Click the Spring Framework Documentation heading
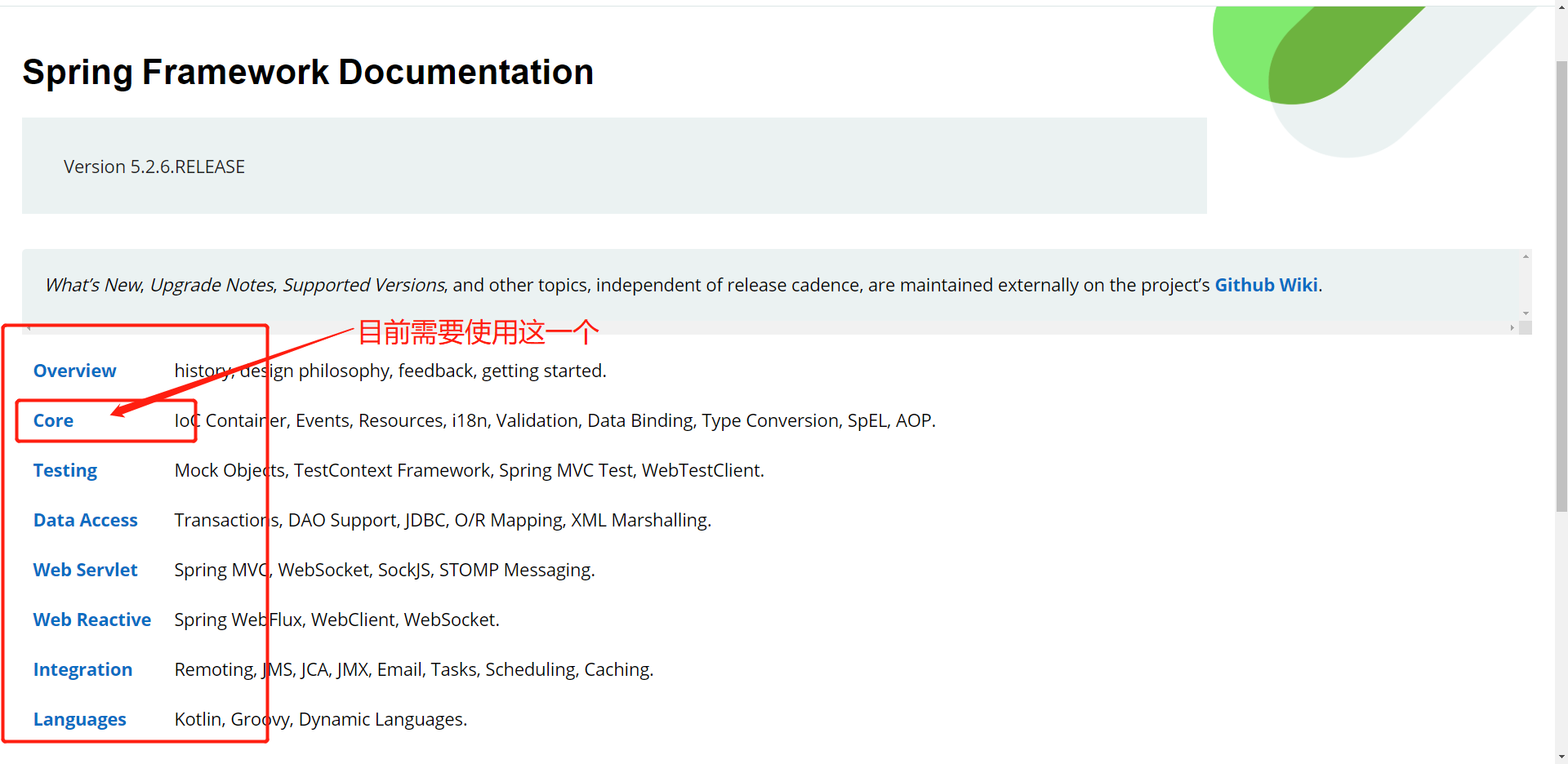The height and width of the screenshot is (764, 1568). coord(308,72)
